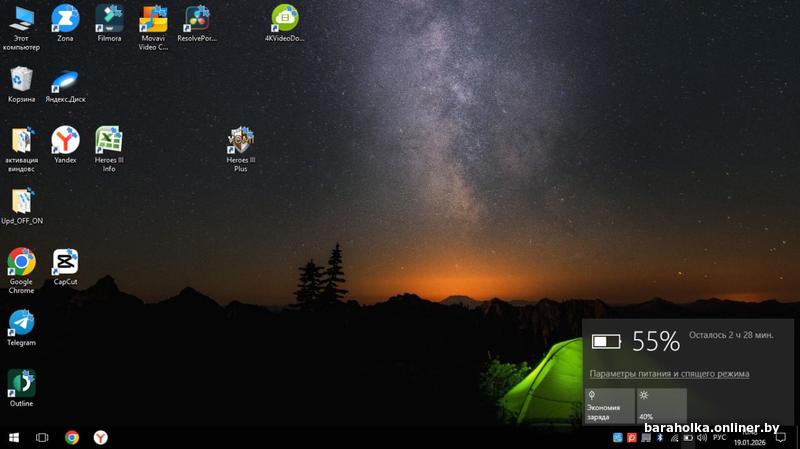Launch Chrome from the taskbar
This screenshot has width=800, height=449.
tap(72, 437)
